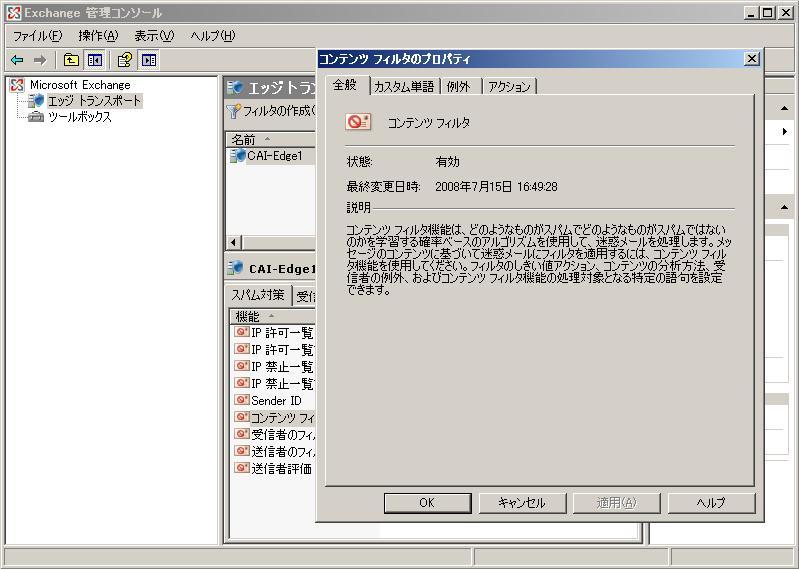Click the CAI-Edge1 server row icon
The image size is (799, 569).
[238, 155]
